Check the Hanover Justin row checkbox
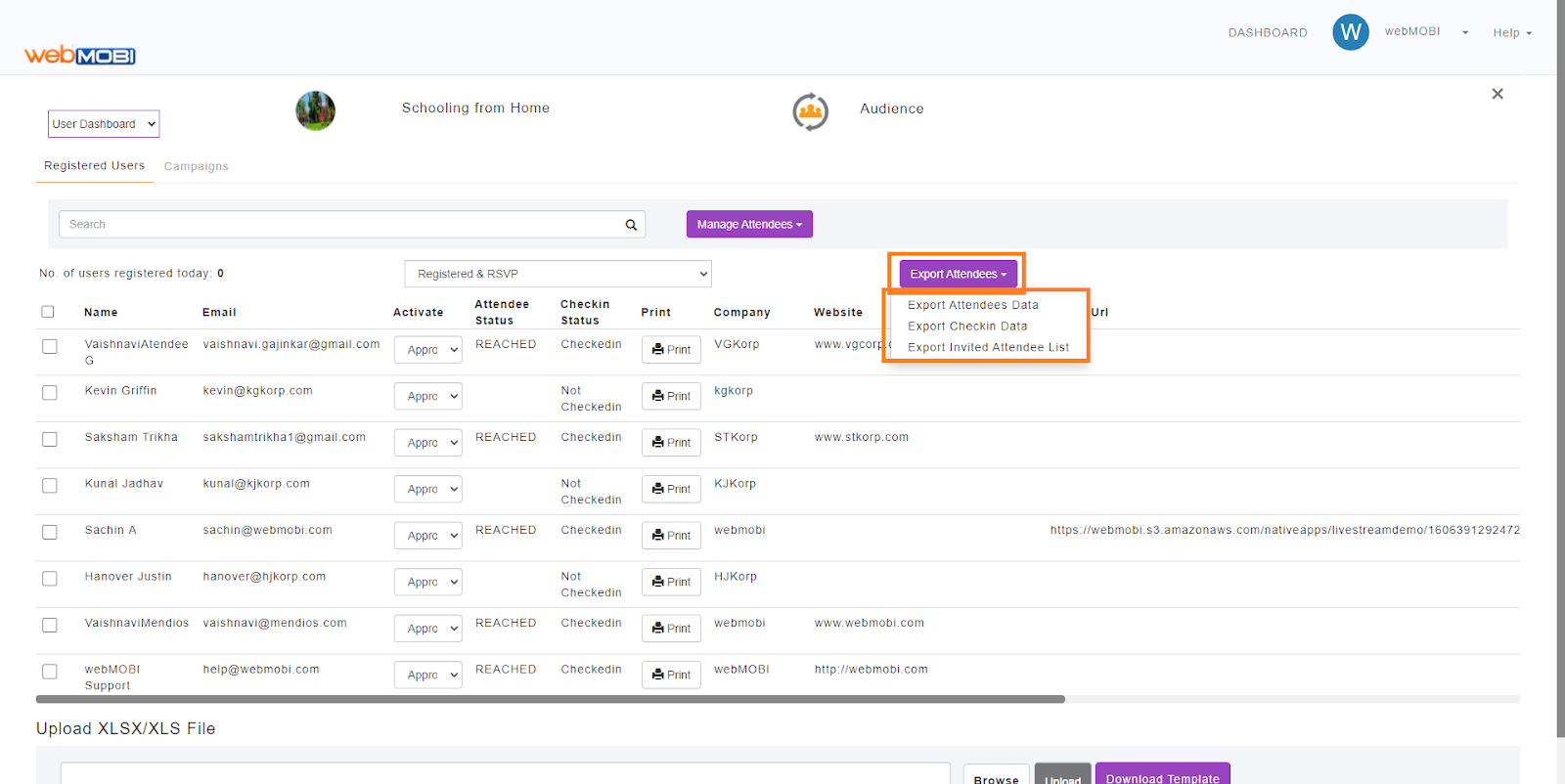The height and width of the screenshot is (784, 1565). click(x=50, y=579)
